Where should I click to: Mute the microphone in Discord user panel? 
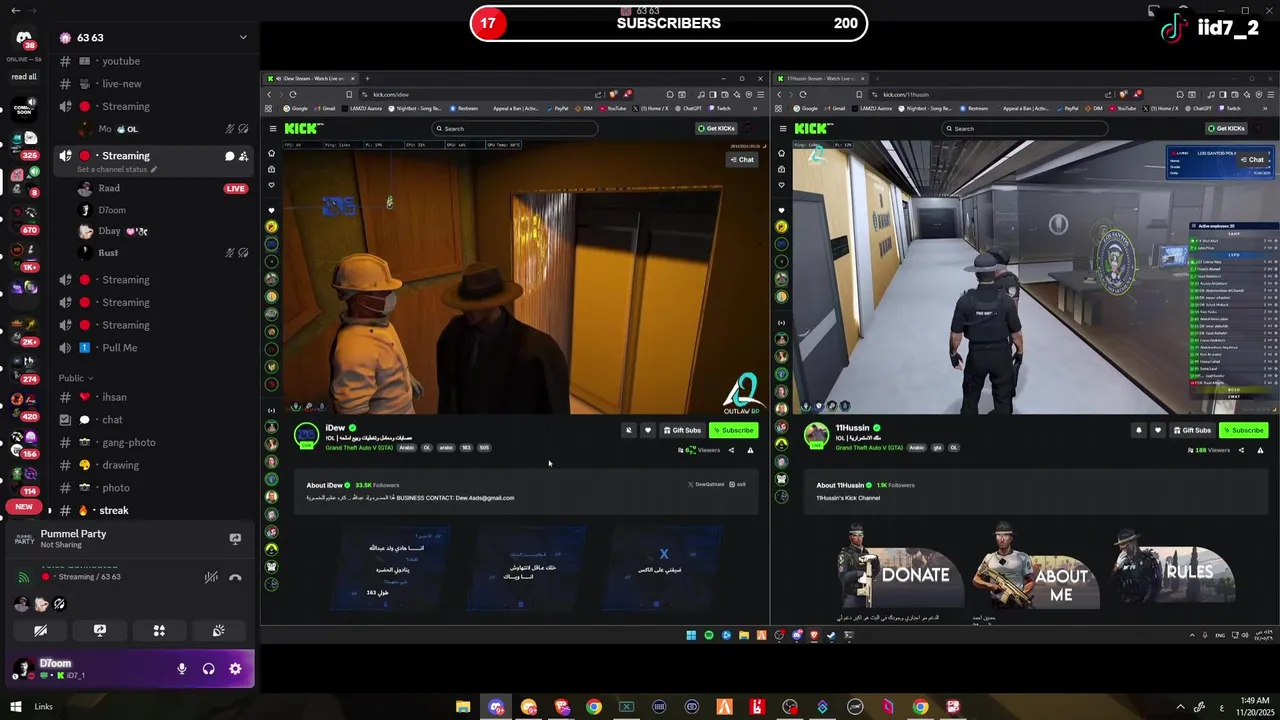pyautogui.click(x=182, y=669)
